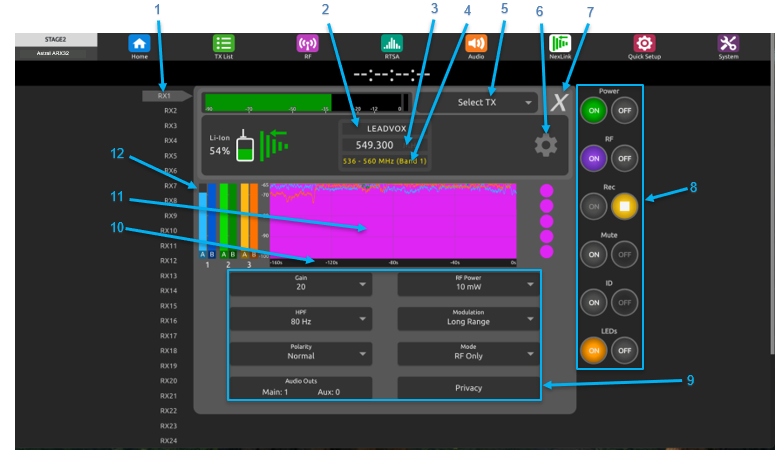Stop recording with the yellow stop button
The height and width of the screenshot is (459, 784).
pos(624,206)
